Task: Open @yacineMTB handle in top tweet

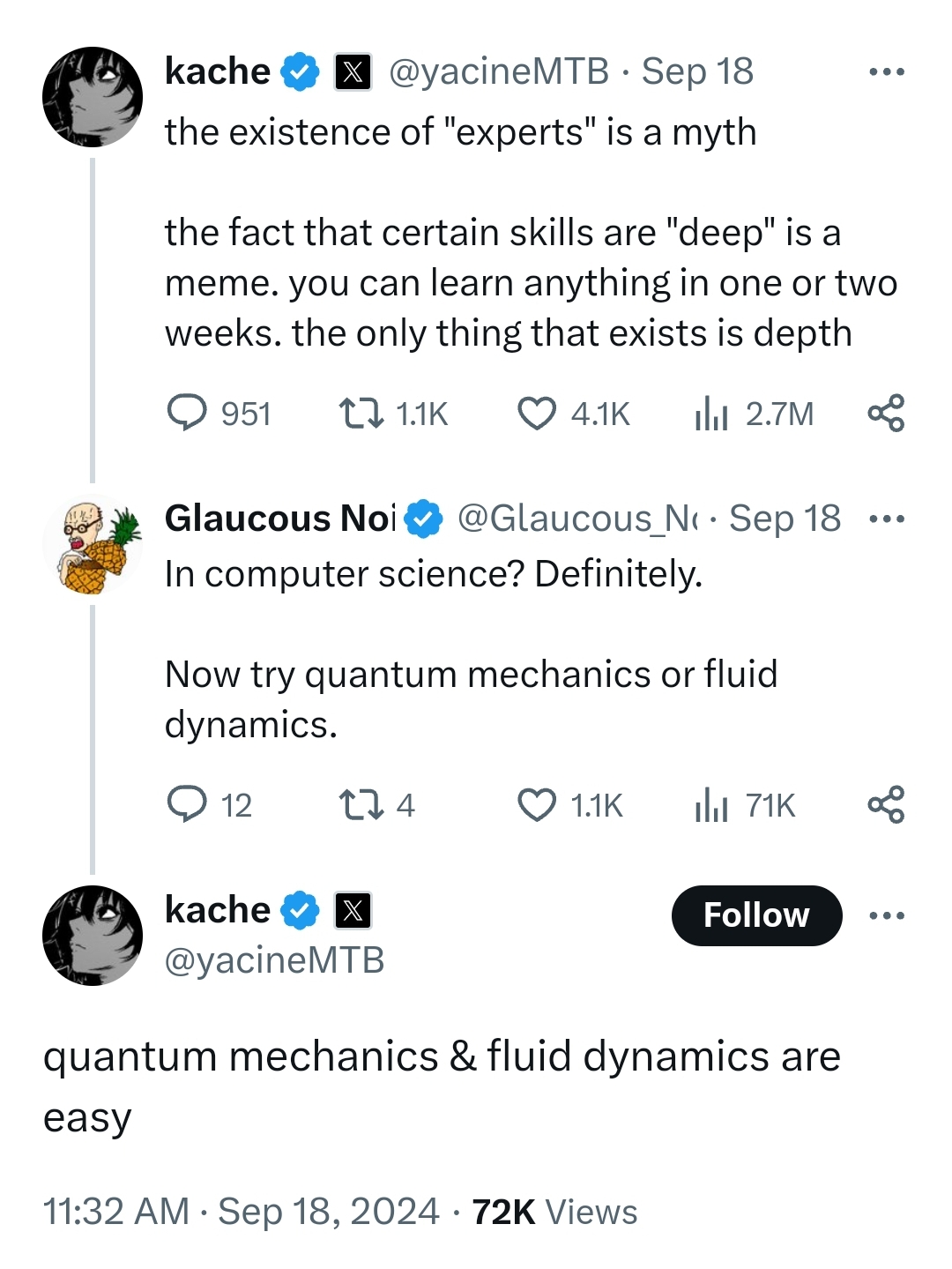Action: coord(498,71)
